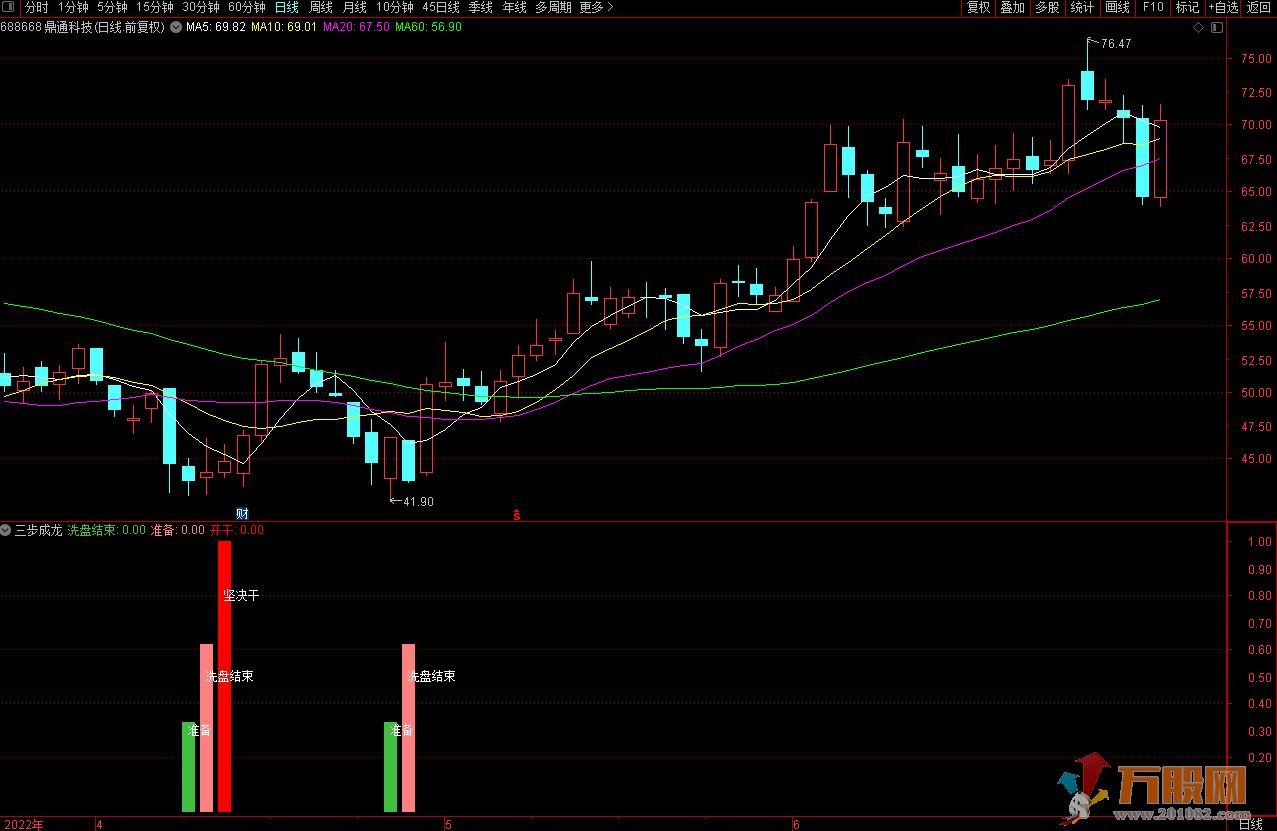Switch to 周线 weekly chart
The height and width of the screenshot is (831, 1277).
coord(320,7)
